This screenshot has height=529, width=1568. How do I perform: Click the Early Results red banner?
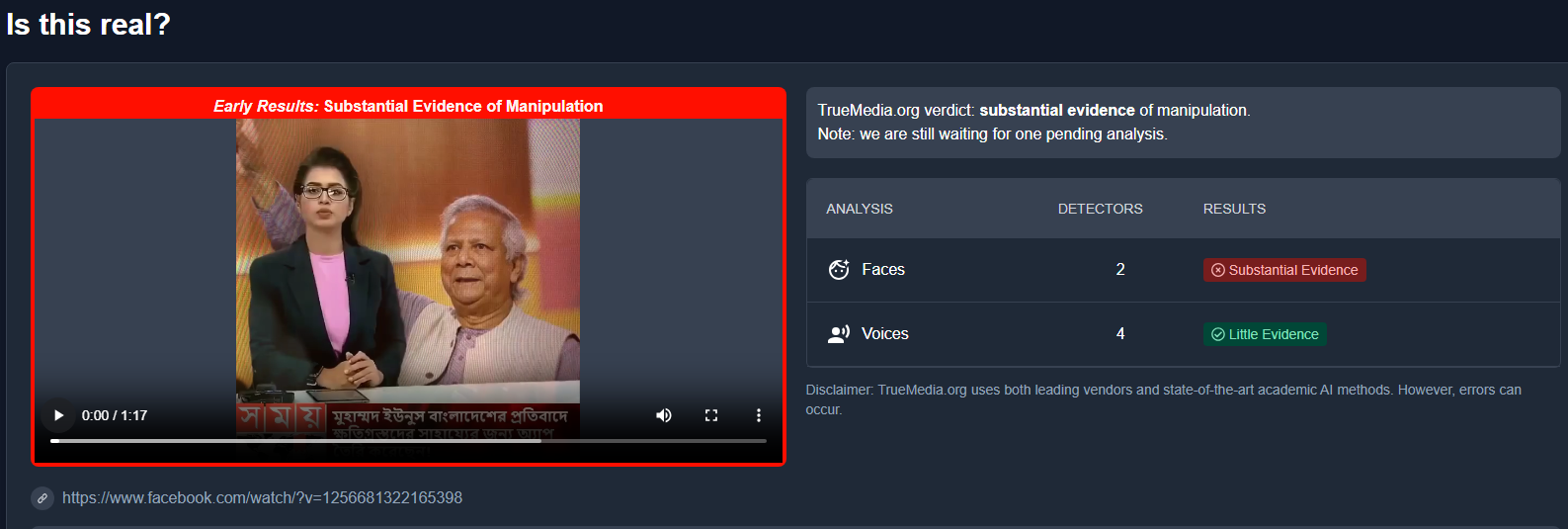[408, 106]
